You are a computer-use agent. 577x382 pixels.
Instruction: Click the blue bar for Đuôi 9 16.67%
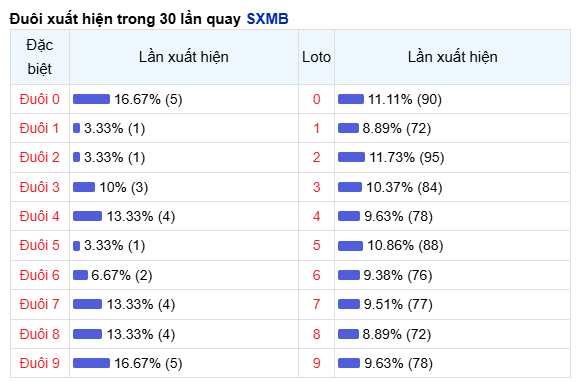coord(91,363)
